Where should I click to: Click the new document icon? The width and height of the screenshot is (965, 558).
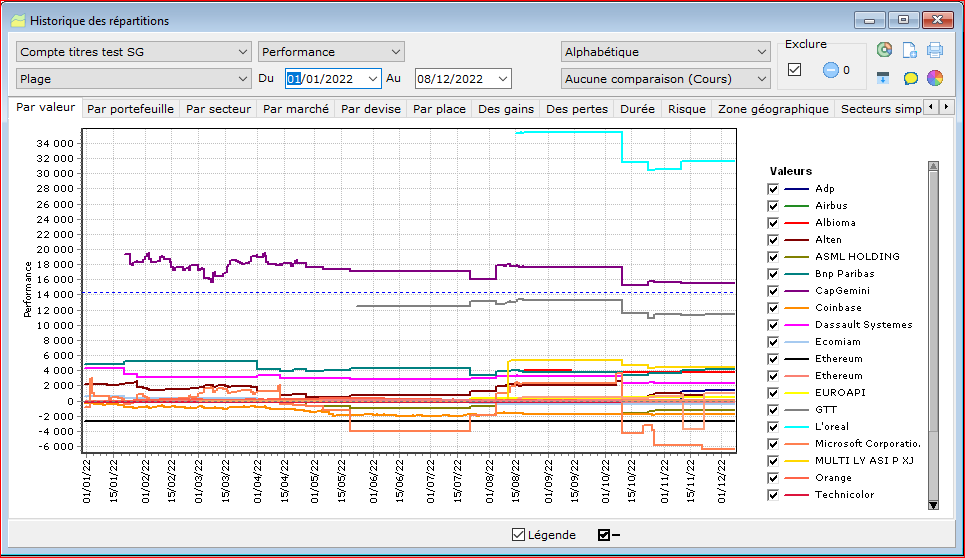click(910, 50)
